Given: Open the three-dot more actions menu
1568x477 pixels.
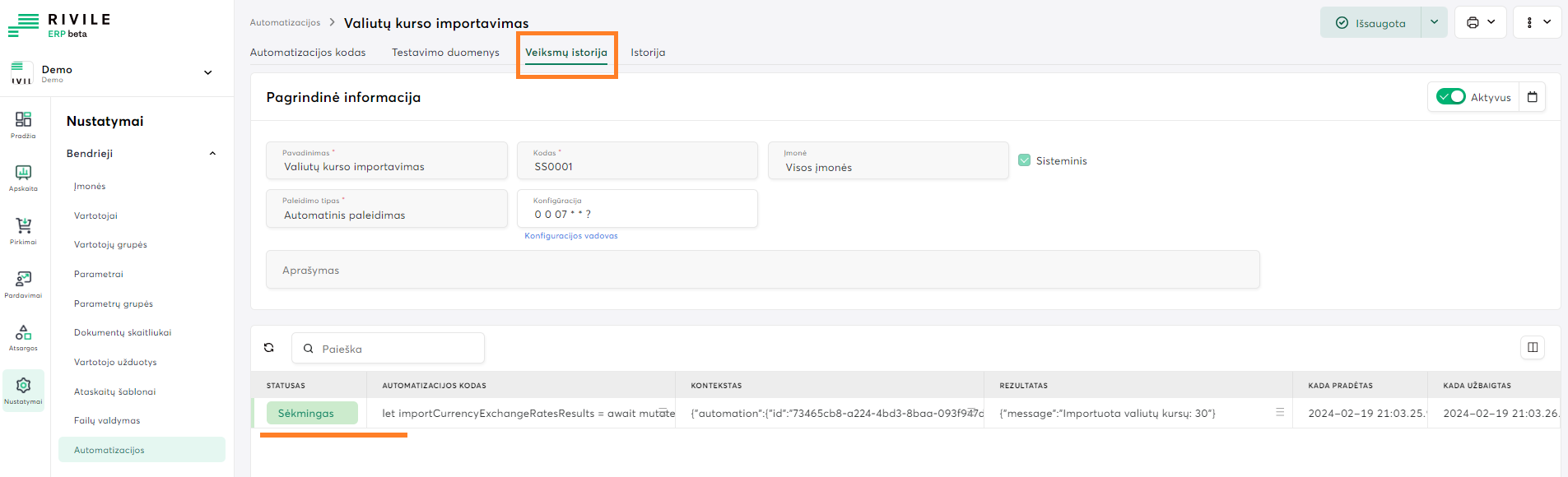Looking at the screenshot, I should (x=1537, y=22).
